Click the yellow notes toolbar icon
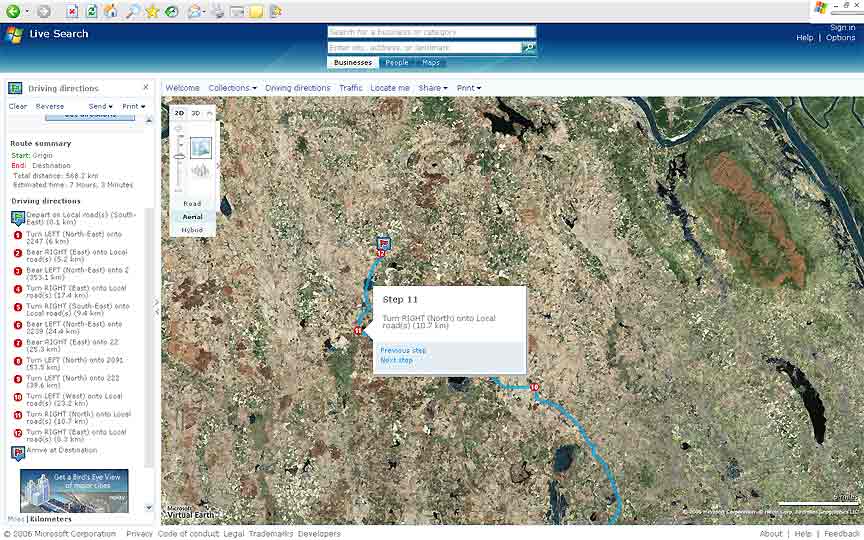This screenshot has width=864, height=540. [256, 11]
